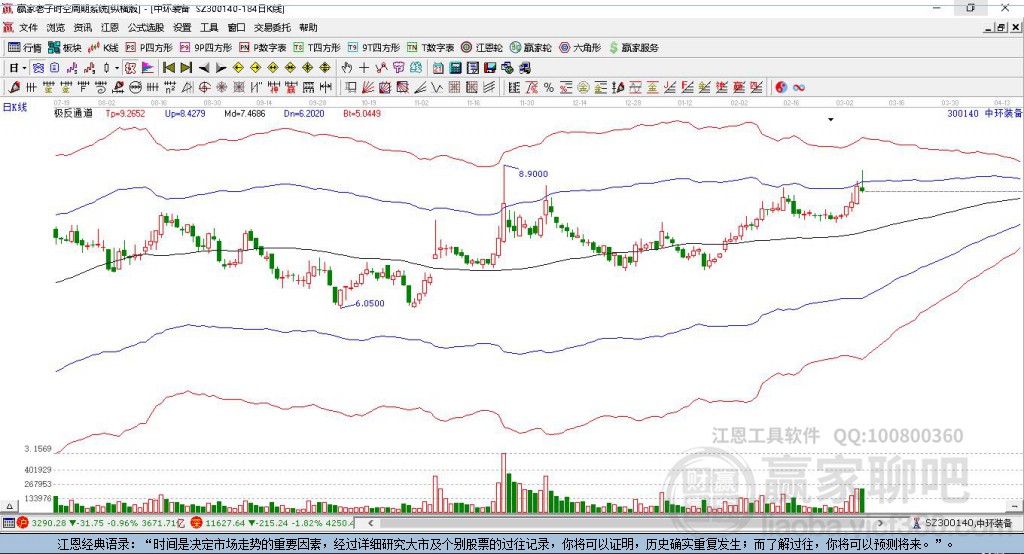Screen dimensions: 1024x554
Task: Click the 日K线 label
Action: [15, 107]
